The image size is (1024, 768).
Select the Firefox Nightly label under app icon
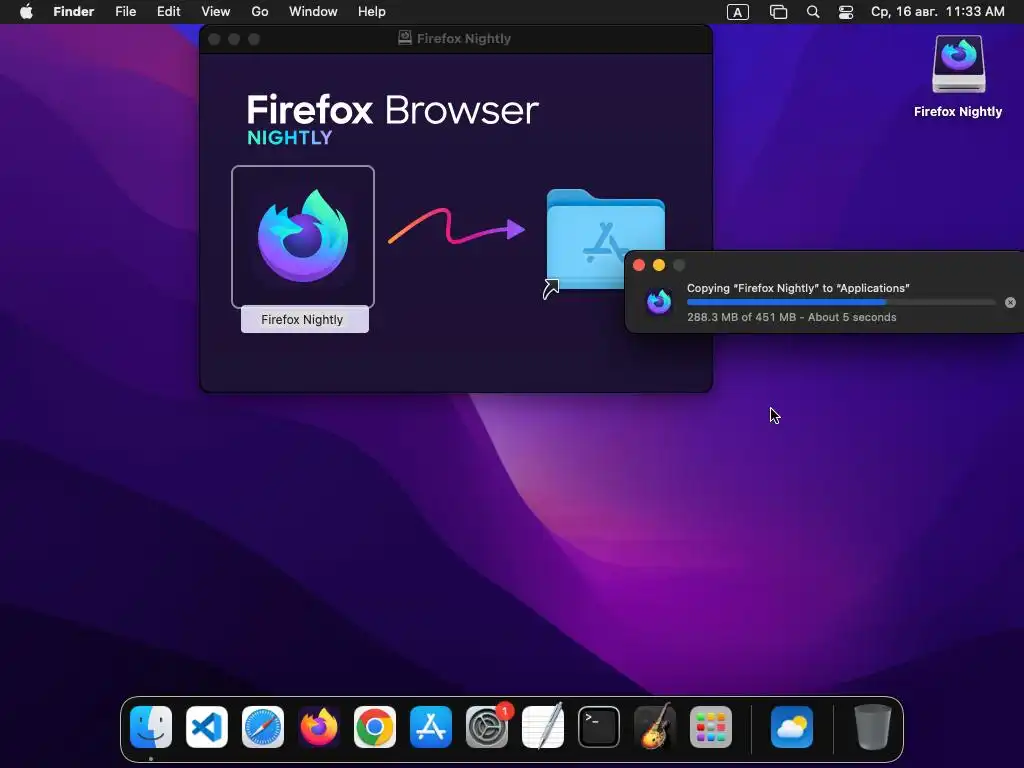[302, 319]
